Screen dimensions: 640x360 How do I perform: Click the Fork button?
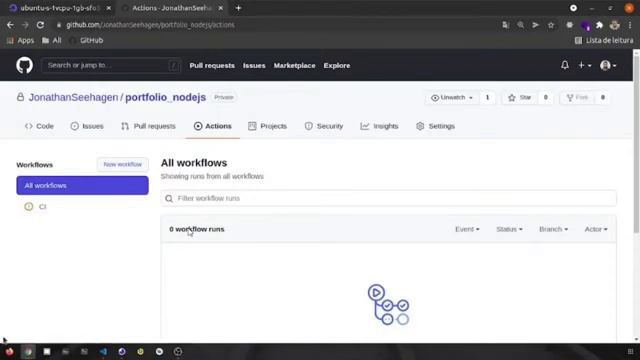pyautogui.click(x=577, y=98)
